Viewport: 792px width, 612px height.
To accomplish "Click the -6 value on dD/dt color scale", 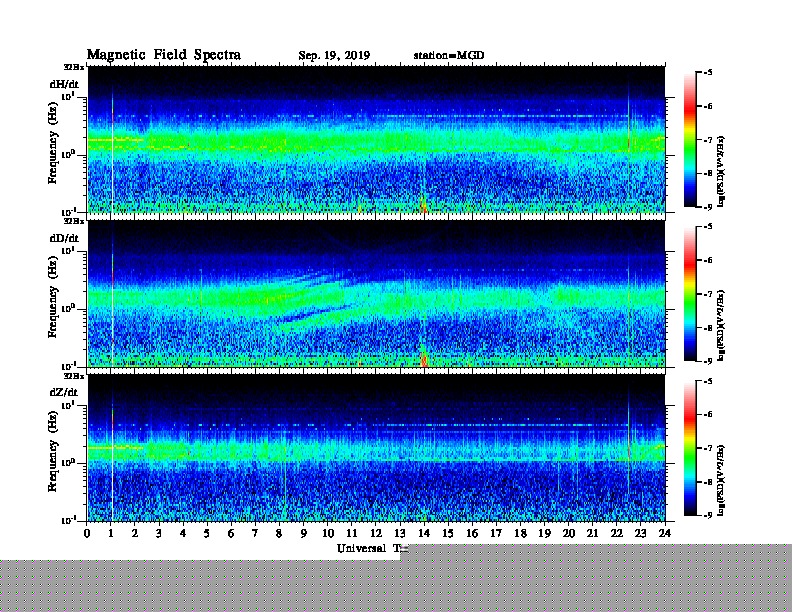I will point(708,261).
